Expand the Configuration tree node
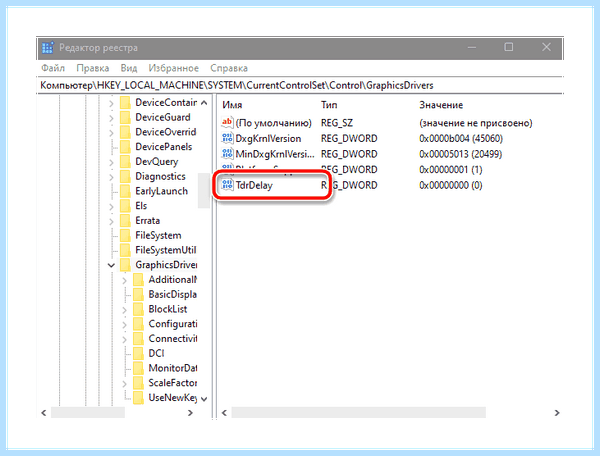 click(124, 325)
